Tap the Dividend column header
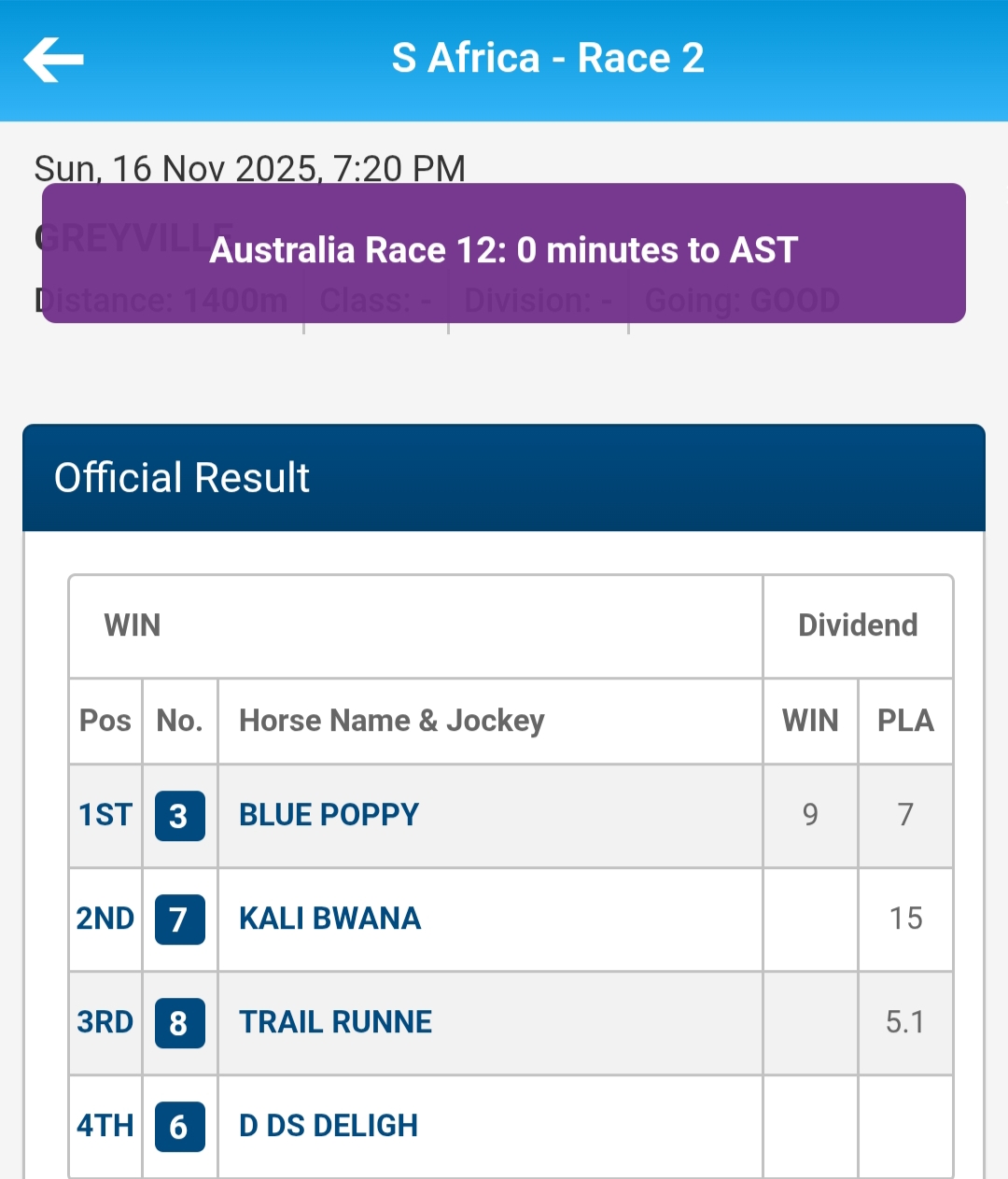This screenshot has height=1179, width=1008. point(858,625)
